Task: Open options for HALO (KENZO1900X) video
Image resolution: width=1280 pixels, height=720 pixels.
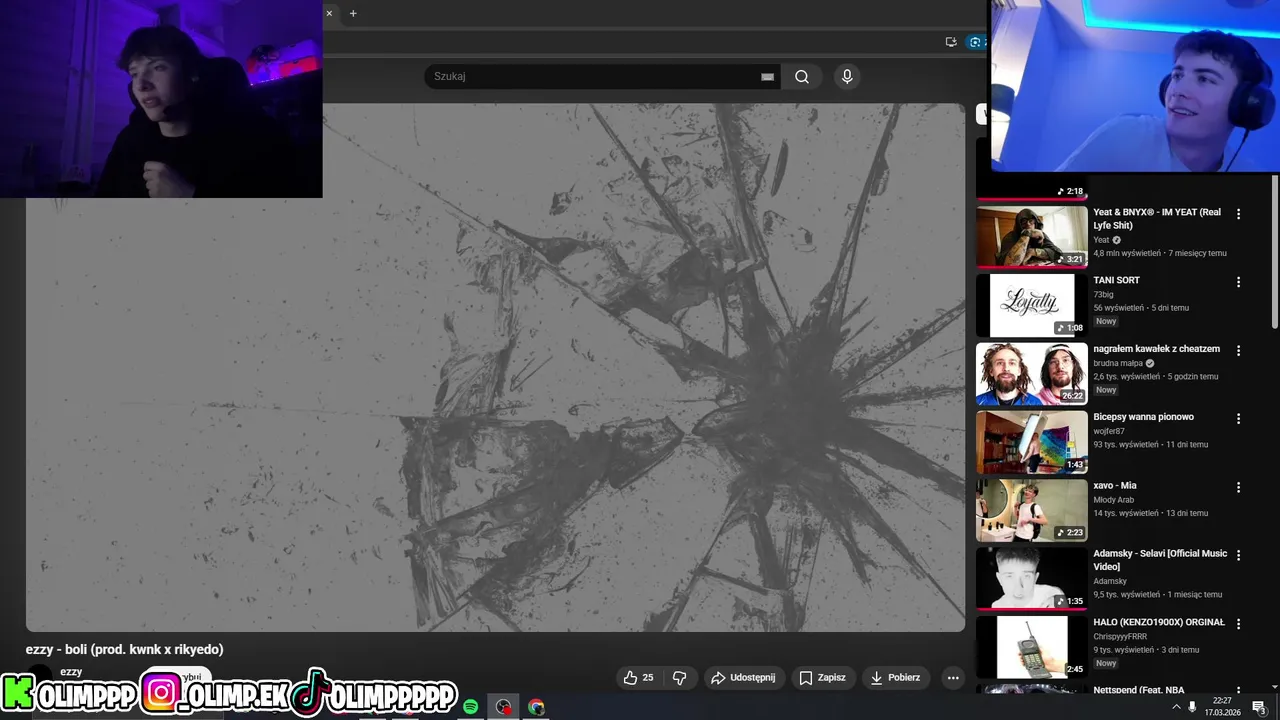Action: pyautogui.click(x=1238, y=624)
